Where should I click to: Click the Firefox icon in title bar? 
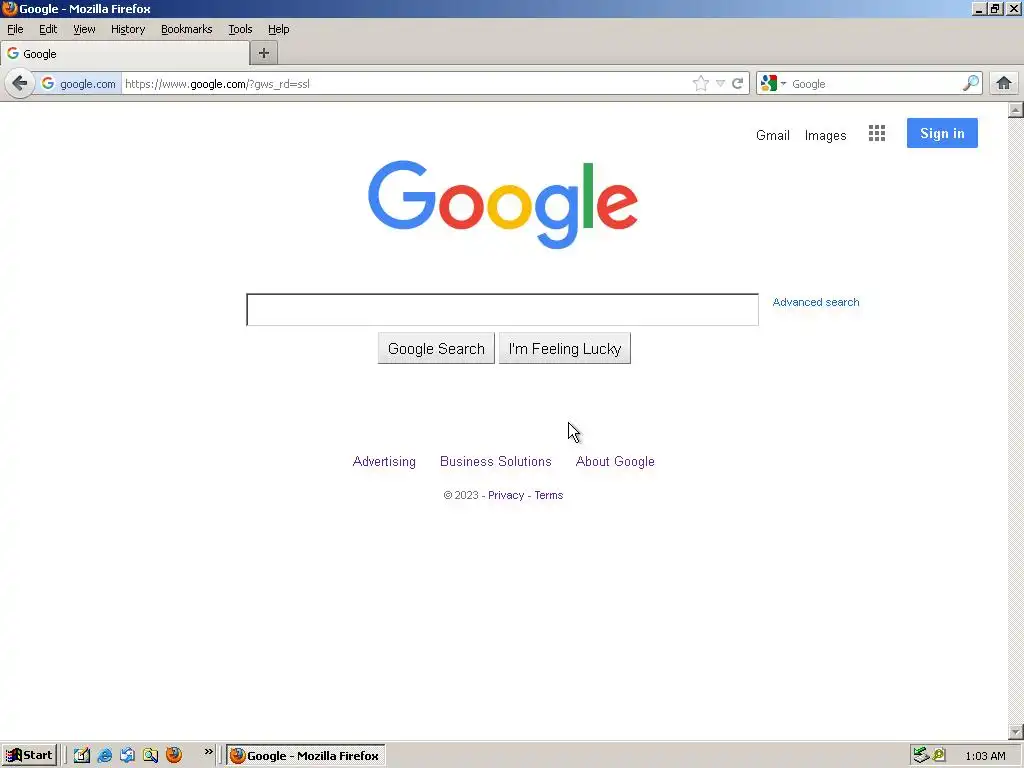tap(9, 8)
